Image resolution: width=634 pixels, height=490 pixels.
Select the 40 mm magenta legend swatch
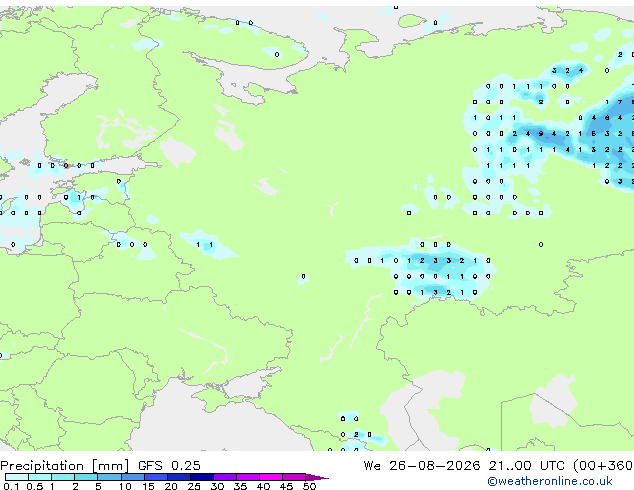pyautogui.click(x=271, y=477)
